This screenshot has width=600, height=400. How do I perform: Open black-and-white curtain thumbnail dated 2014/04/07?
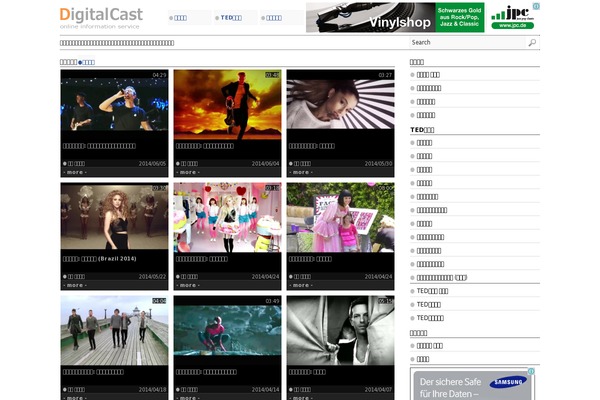341,330
